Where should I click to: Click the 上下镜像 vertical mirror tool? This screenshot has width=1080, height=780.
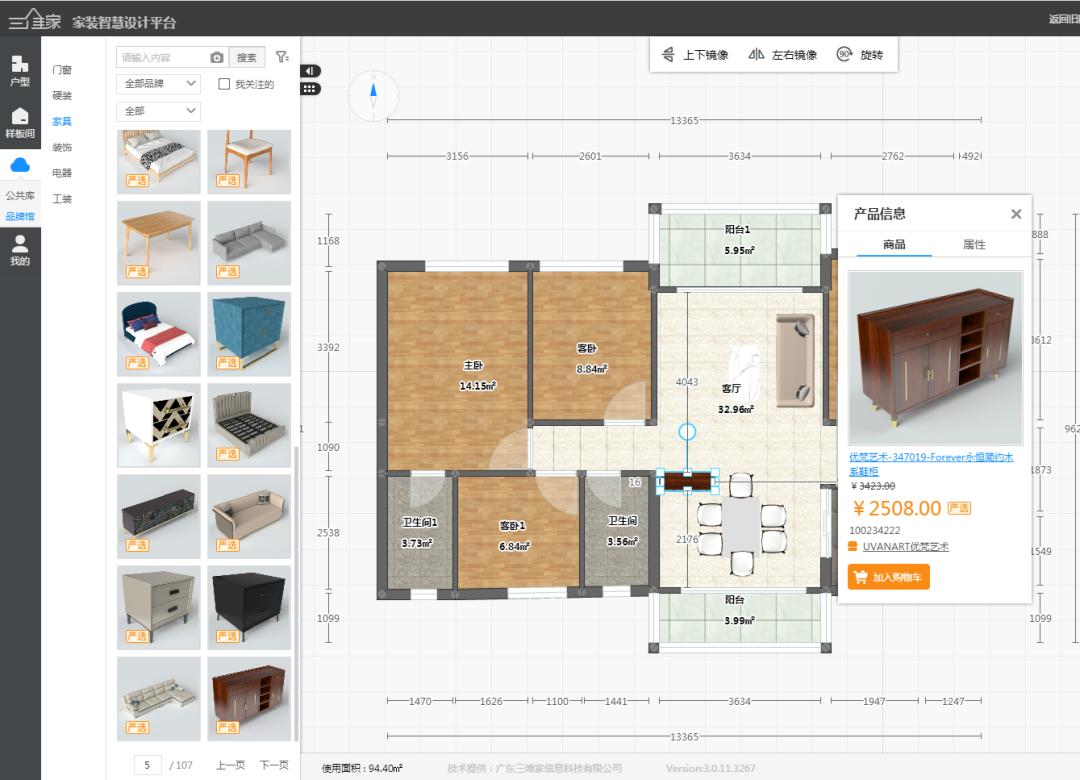tap(695, 56)
